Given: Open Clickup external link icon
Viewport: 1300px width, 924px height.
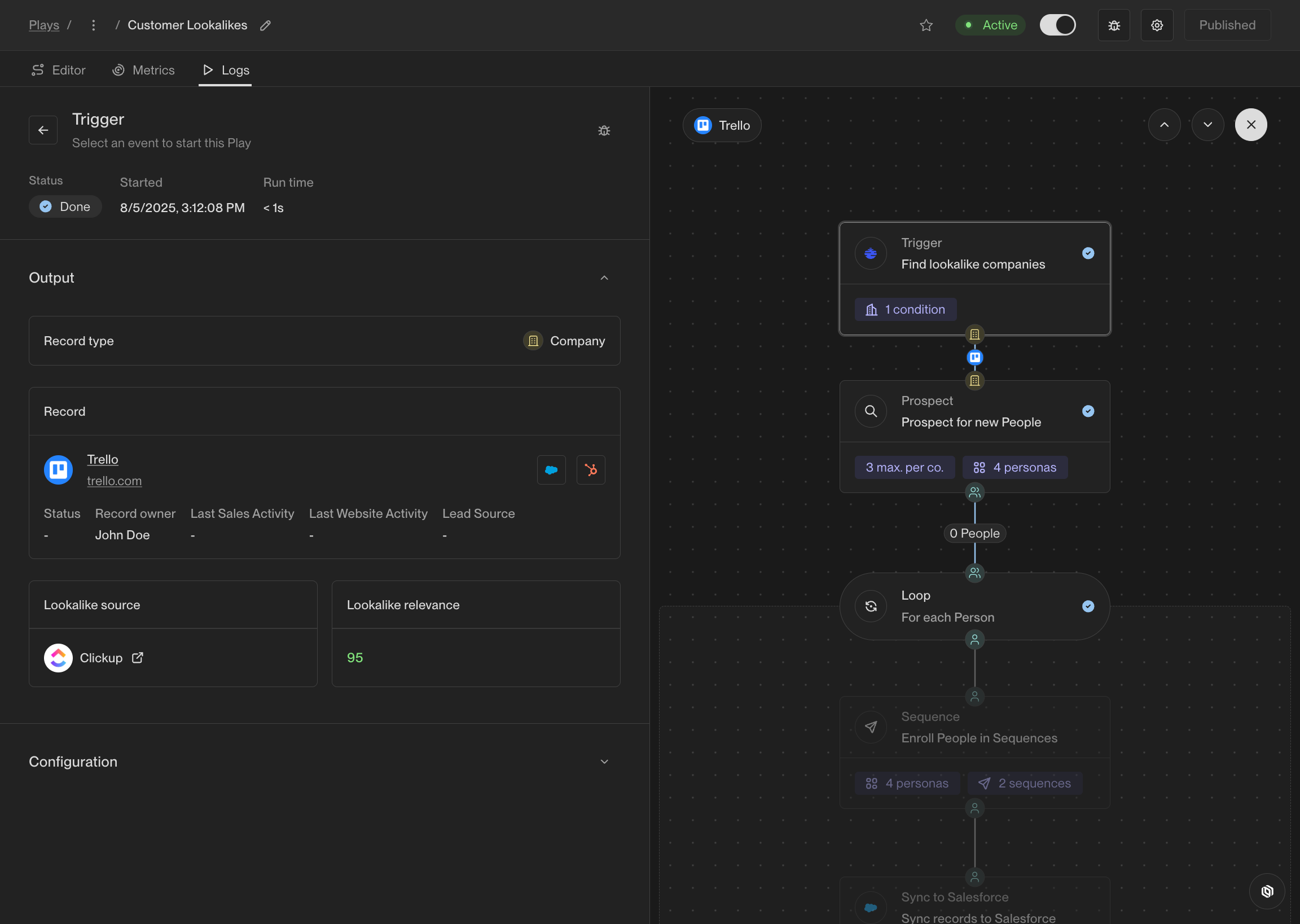Looking at the screenshot, I should 138,658.
